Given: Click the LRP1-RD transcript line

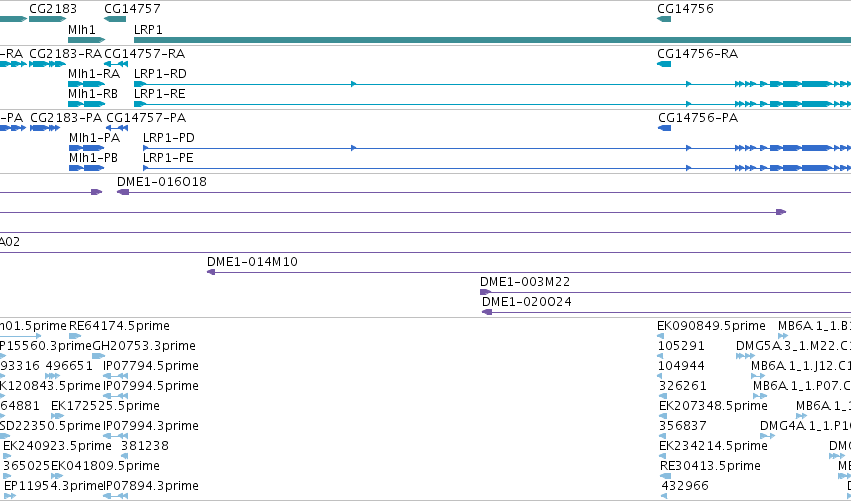Looking at the screenshot, I should pyautogui.click(x=492, y=84).
